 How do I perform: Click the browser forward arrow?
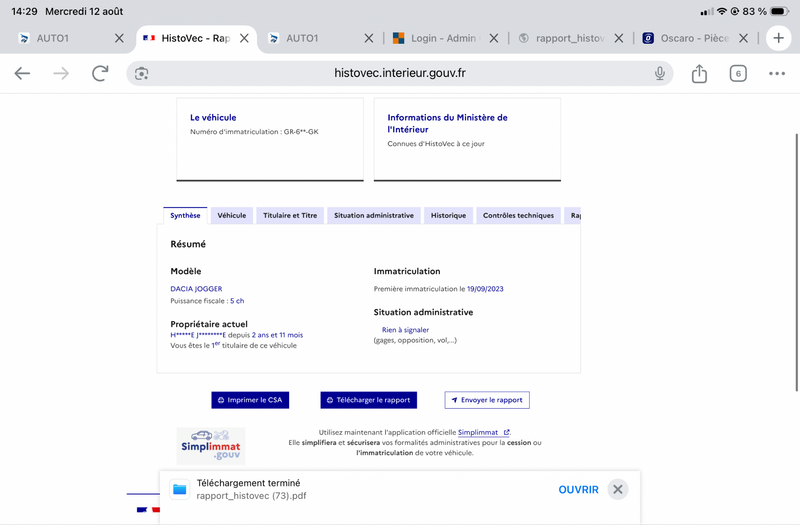(x=61, y=73)
